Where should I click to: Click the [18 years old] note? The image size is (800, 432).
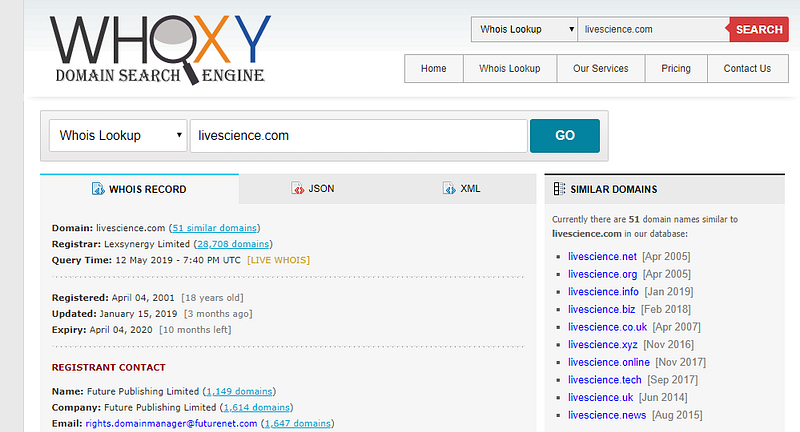213,297
